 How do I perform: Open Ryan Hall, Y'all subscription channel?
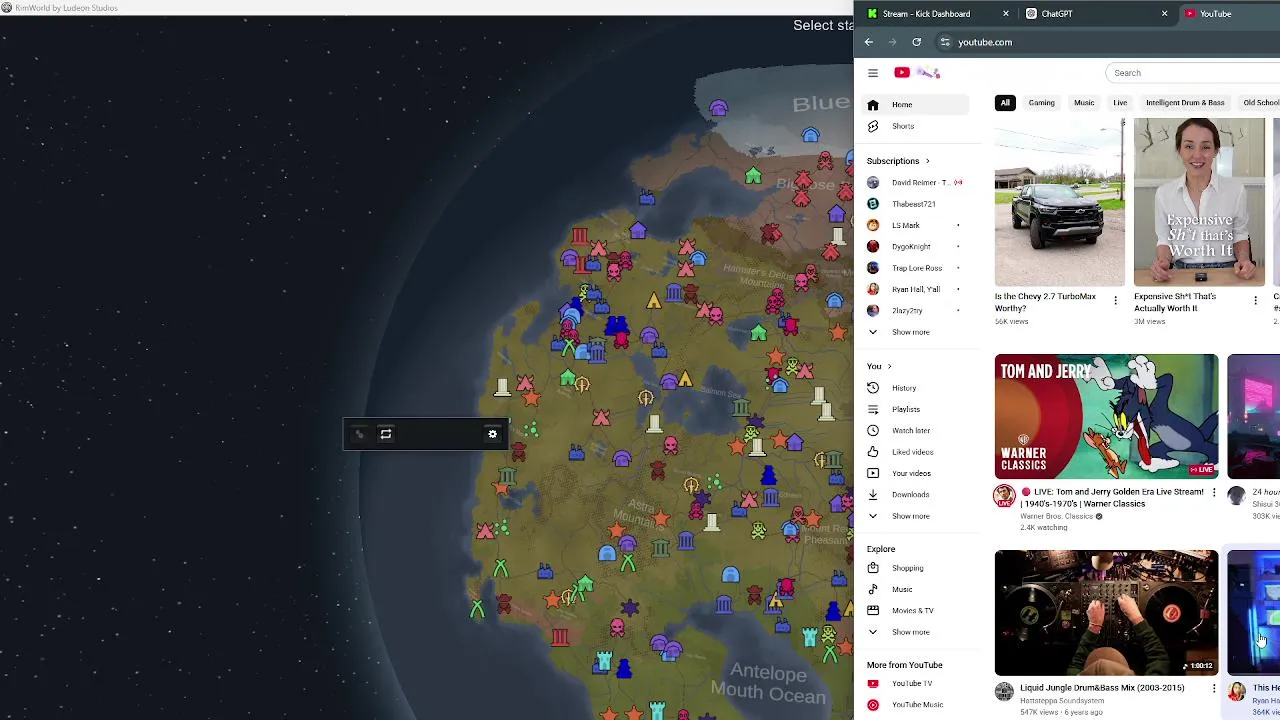pyautogui.click(x=916, y=289)
